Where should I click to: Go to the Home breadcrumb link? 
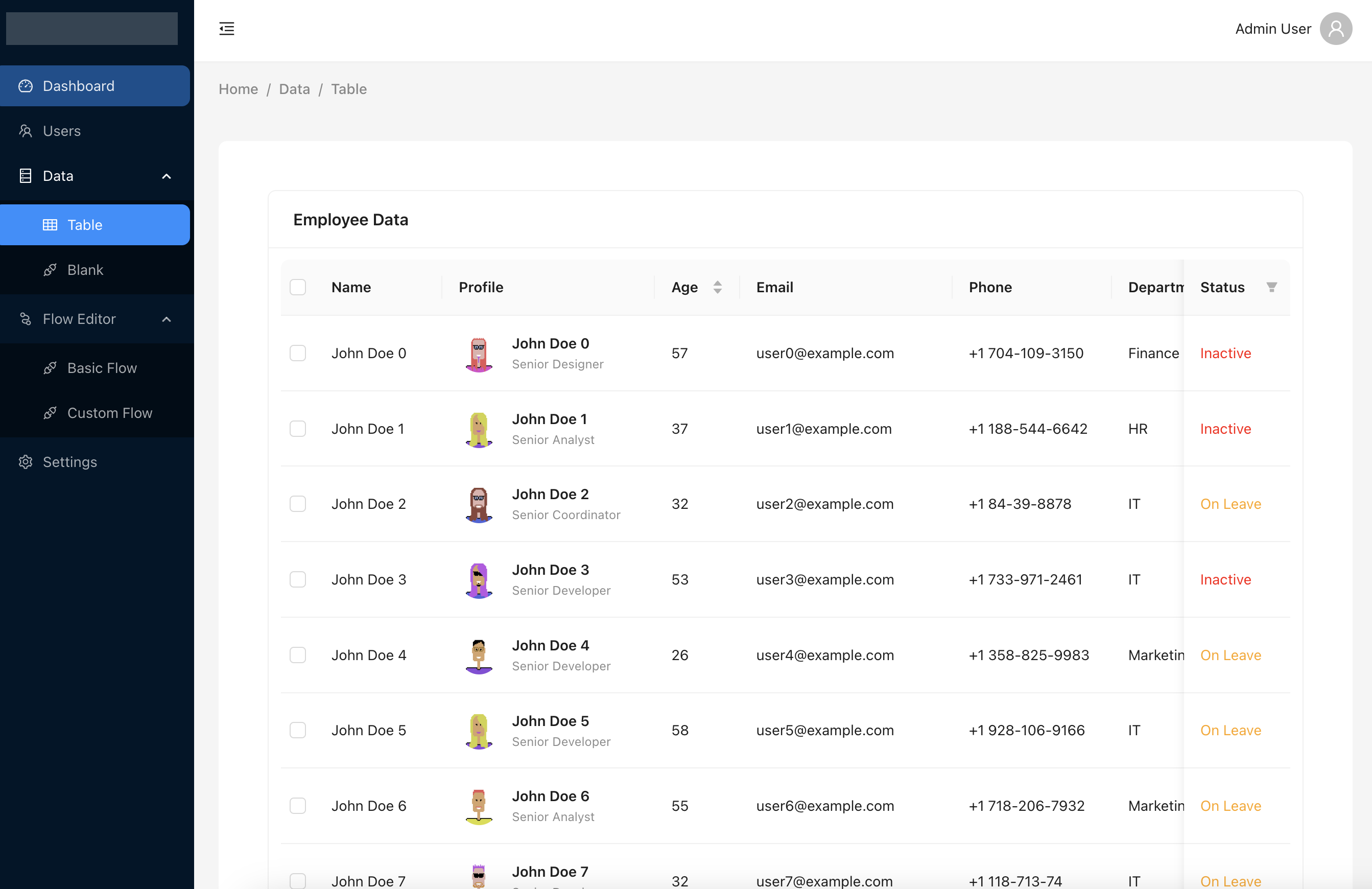[238, 89]
